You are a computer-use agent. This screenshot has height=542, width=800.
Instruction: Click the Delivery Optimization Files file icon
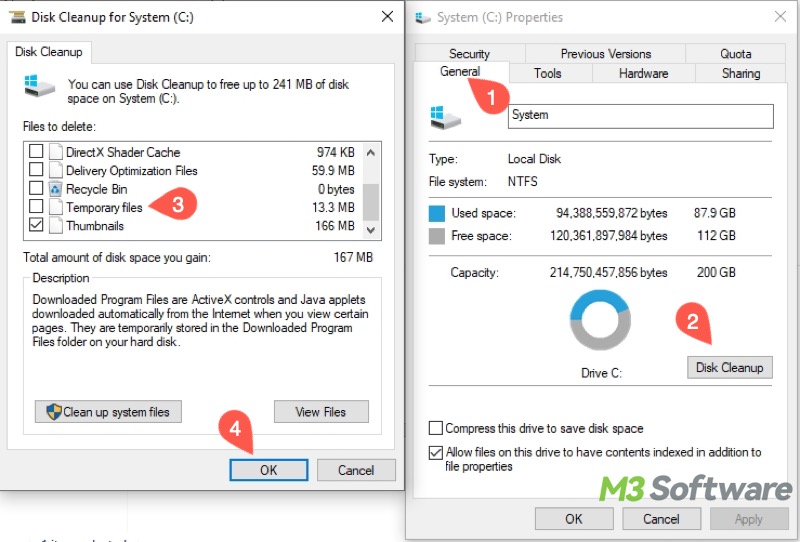(55, 170)
